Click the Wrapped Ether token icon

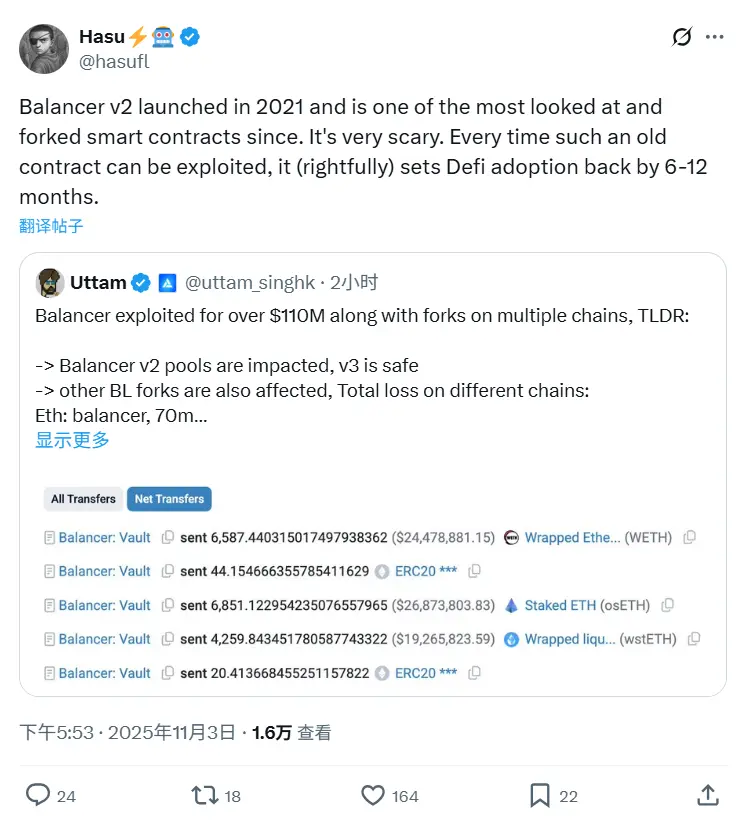click(x=511, y=537)
